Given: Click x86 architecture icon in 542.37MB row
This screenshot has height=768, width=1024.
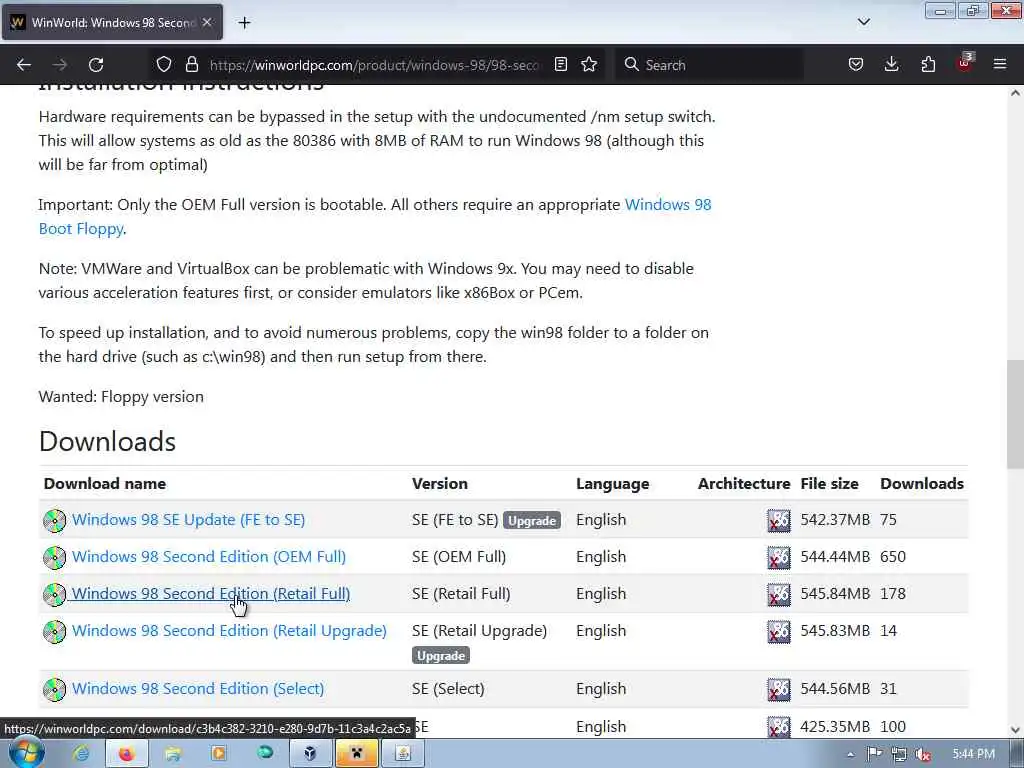Looking at the screenshot, I should click(x=778, y=520).
